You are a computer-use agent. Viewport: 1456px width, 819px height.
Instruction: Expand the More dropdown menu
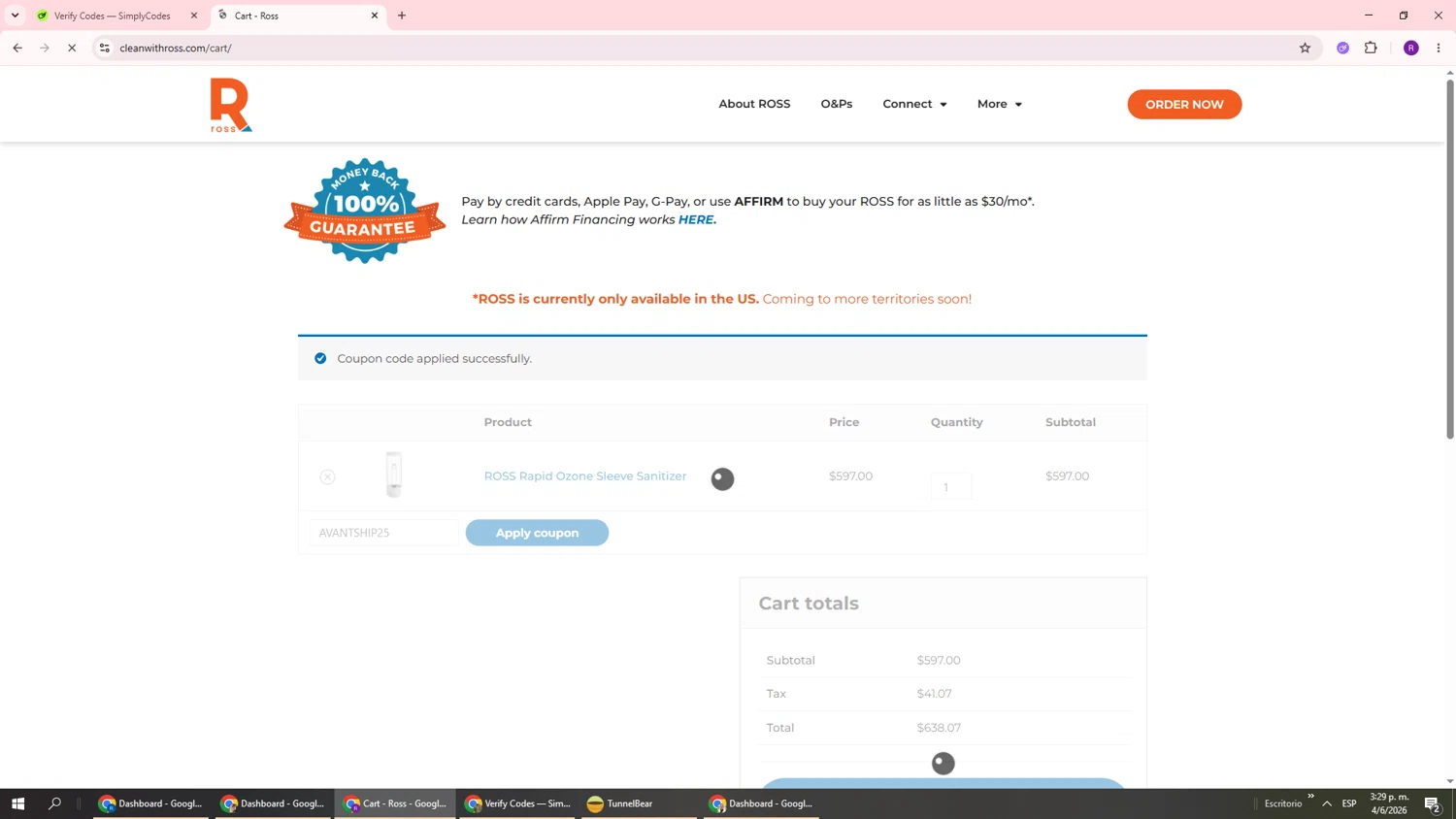point(999,104)
